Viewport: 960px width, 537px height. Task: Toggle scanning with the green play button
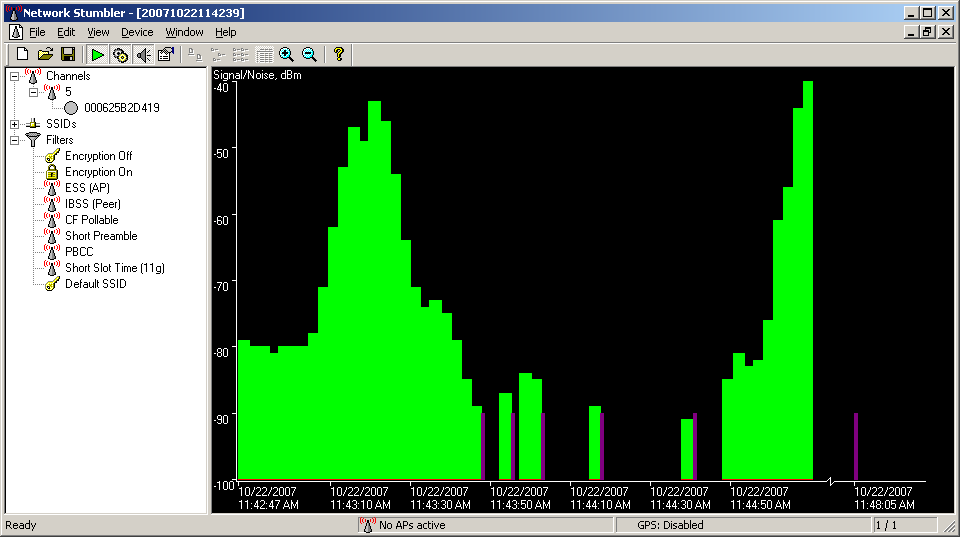click(x=97, y=54)
